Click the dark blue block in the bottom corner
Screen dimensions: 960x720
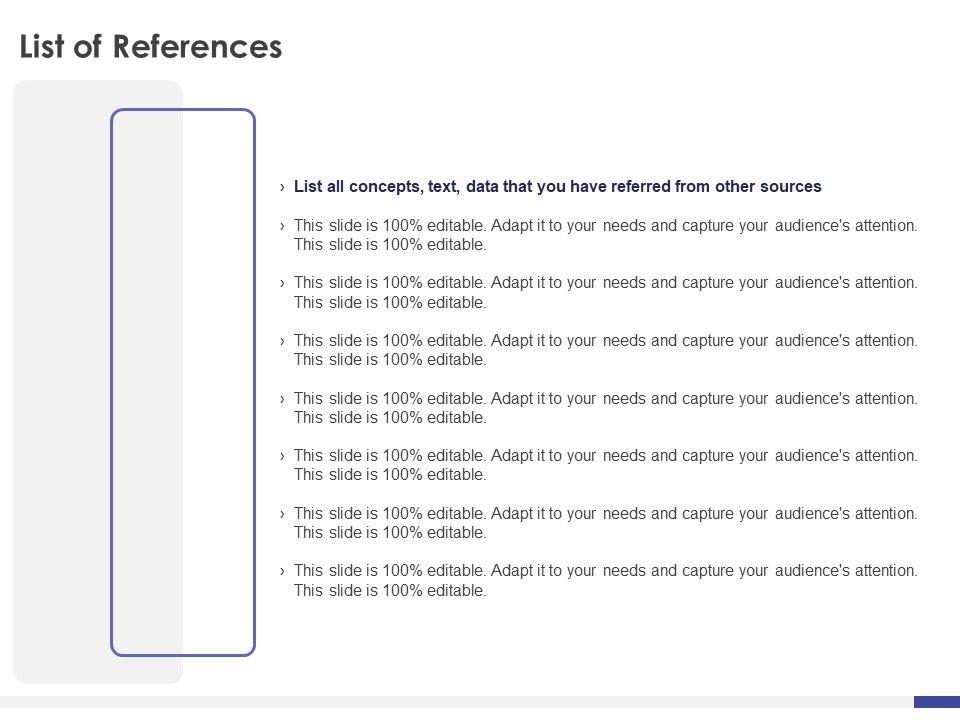(936, 702)
